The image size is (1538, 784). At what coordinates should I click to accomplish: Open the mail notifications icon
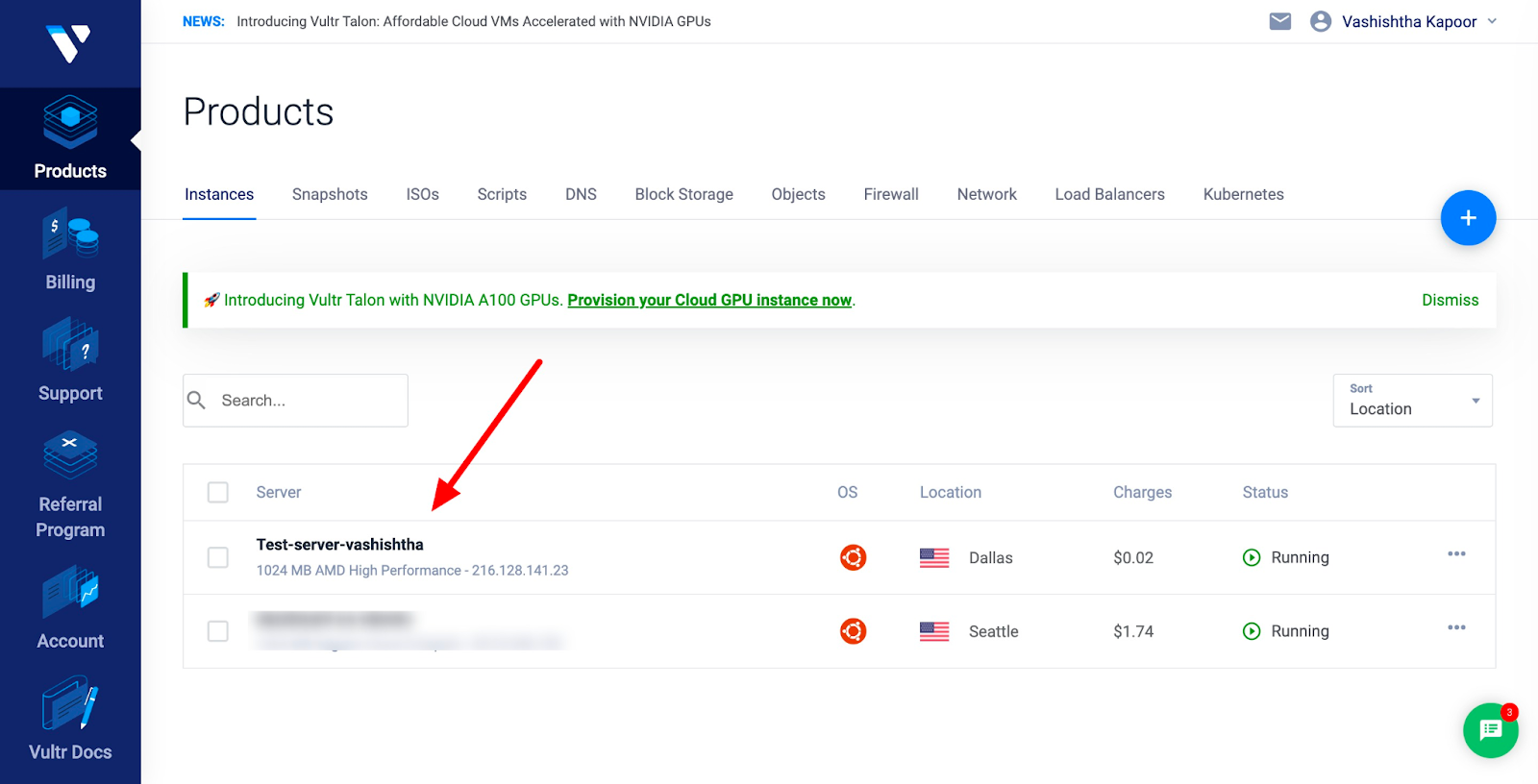click(x=1280, y=21)
